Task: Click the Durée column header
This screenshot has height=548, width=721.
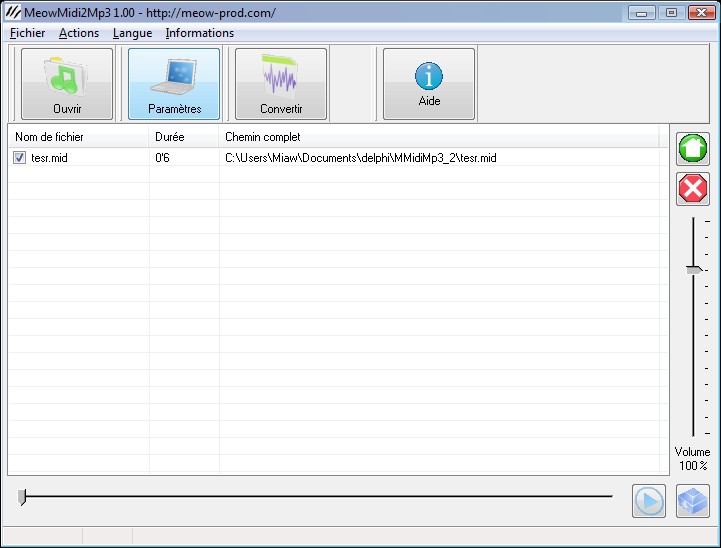Action: (184, 137)
